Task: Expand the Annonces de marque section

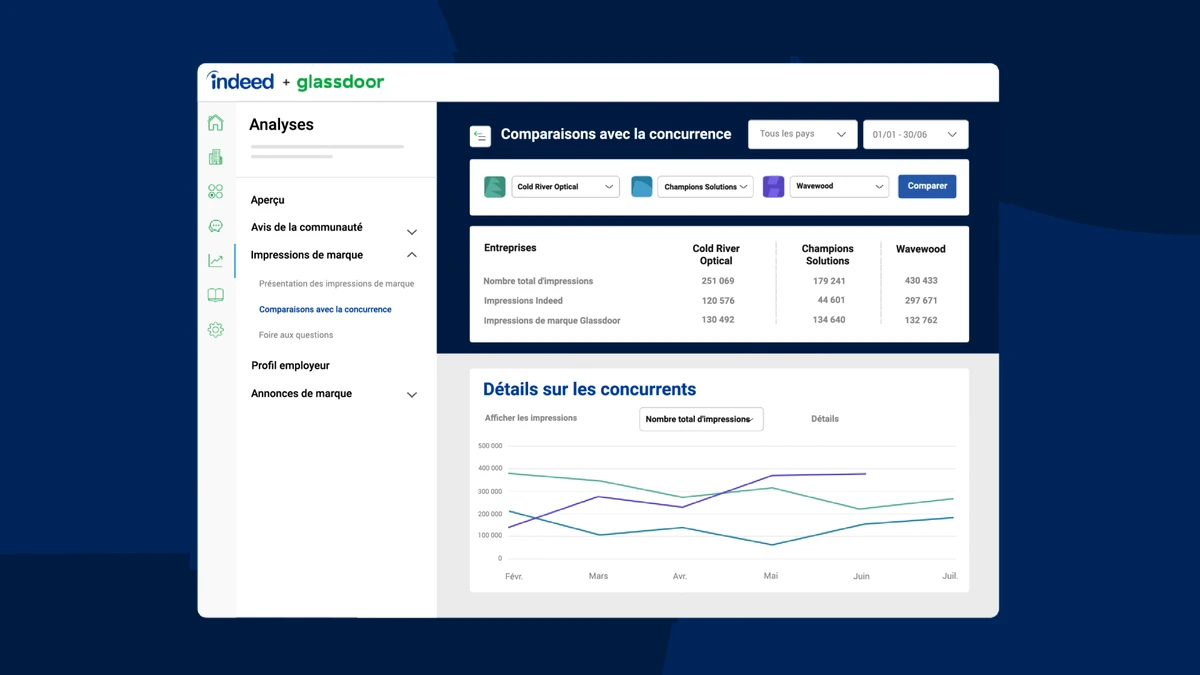Action: 411,395
